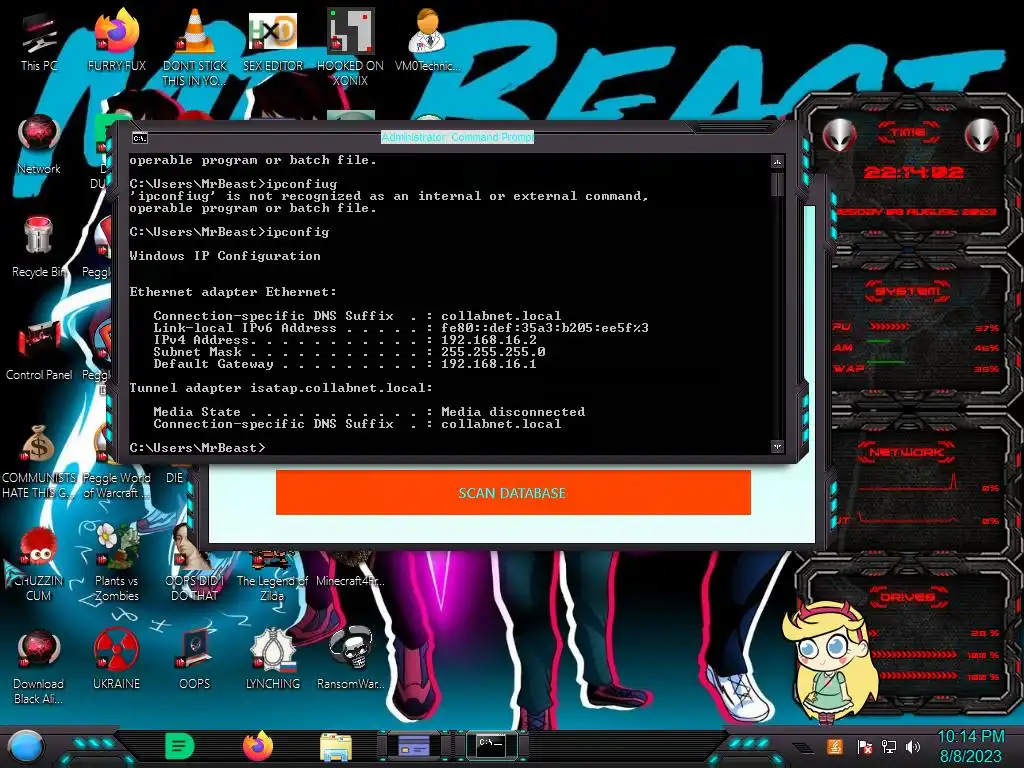Open File Explorer from the taskbar

tap(336, 747)
